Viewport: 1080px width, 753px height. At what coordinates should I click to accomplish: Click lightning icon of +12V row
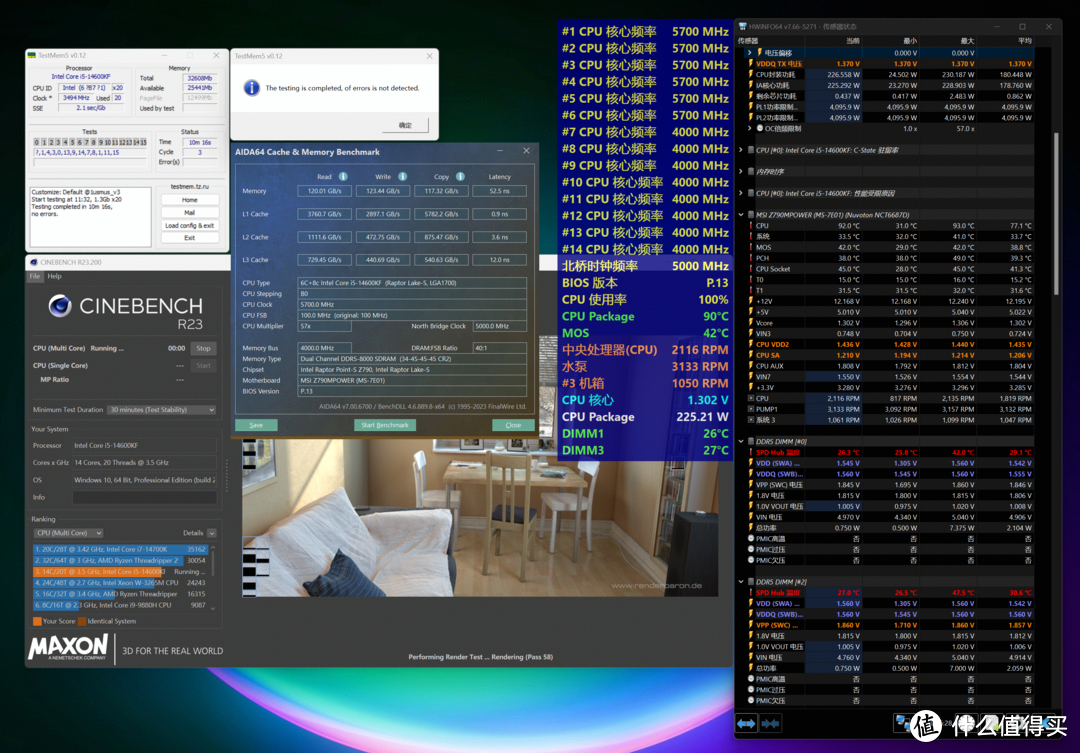[751, 301]
